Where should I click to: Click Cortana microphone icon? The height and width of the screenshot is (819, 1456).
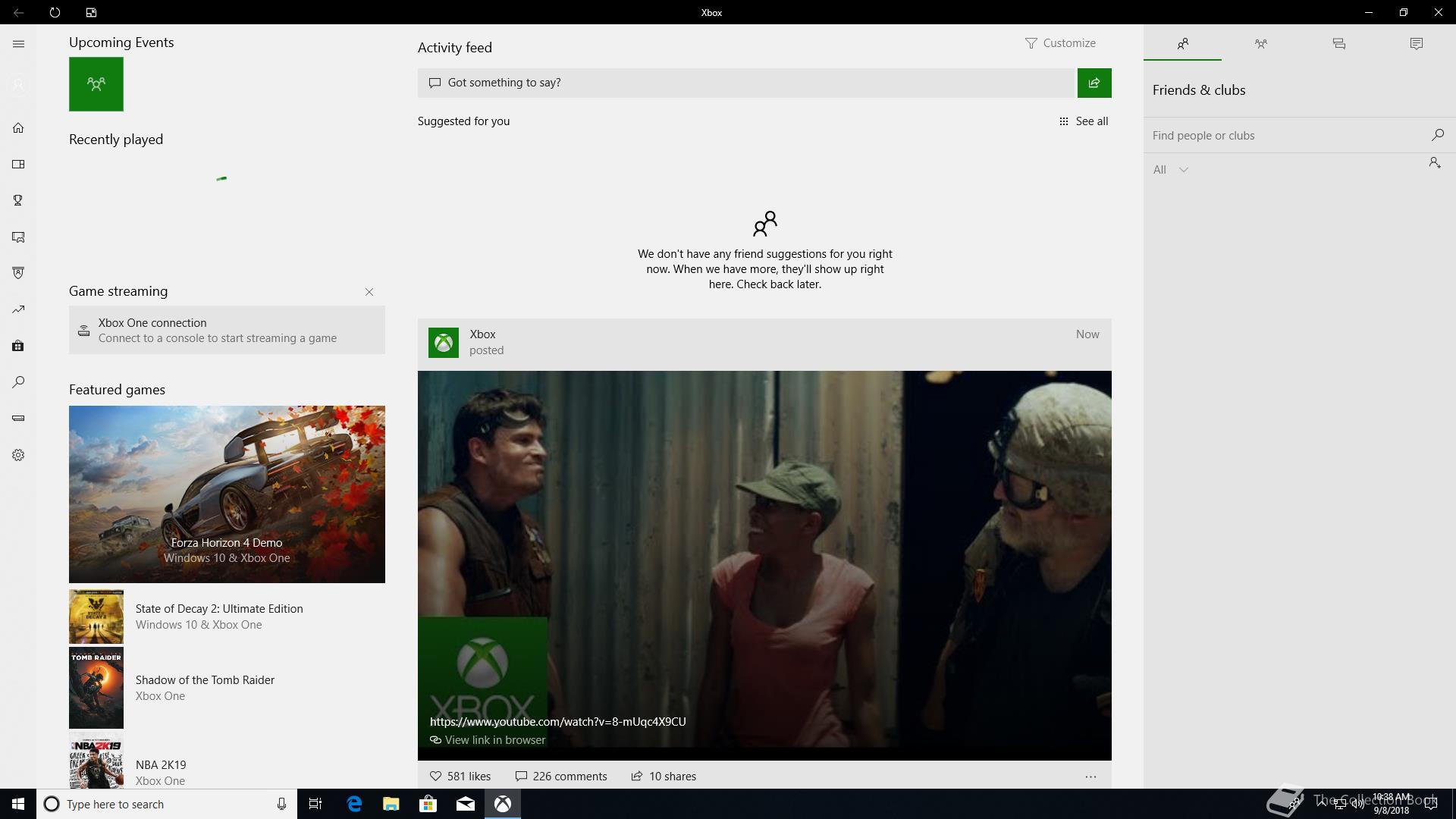281,804
